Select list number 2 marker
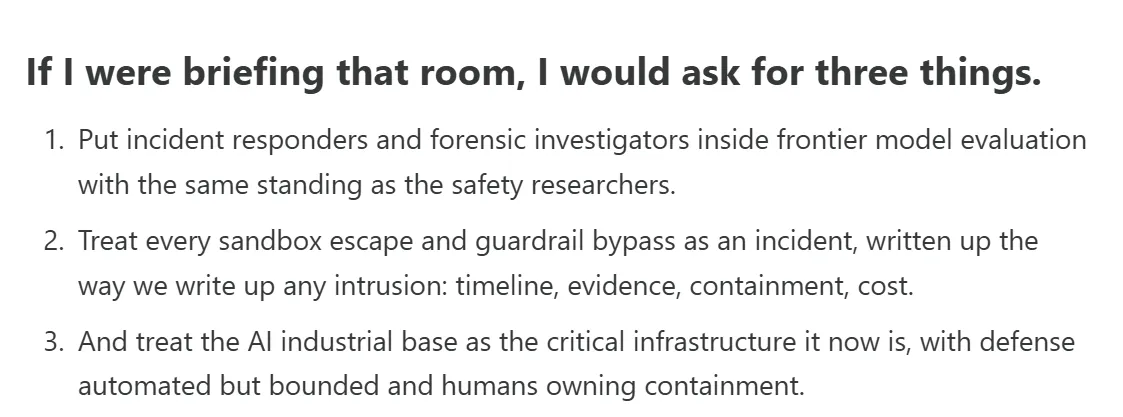Screen dimensions: 1123x417 click(x=54, y=241)
